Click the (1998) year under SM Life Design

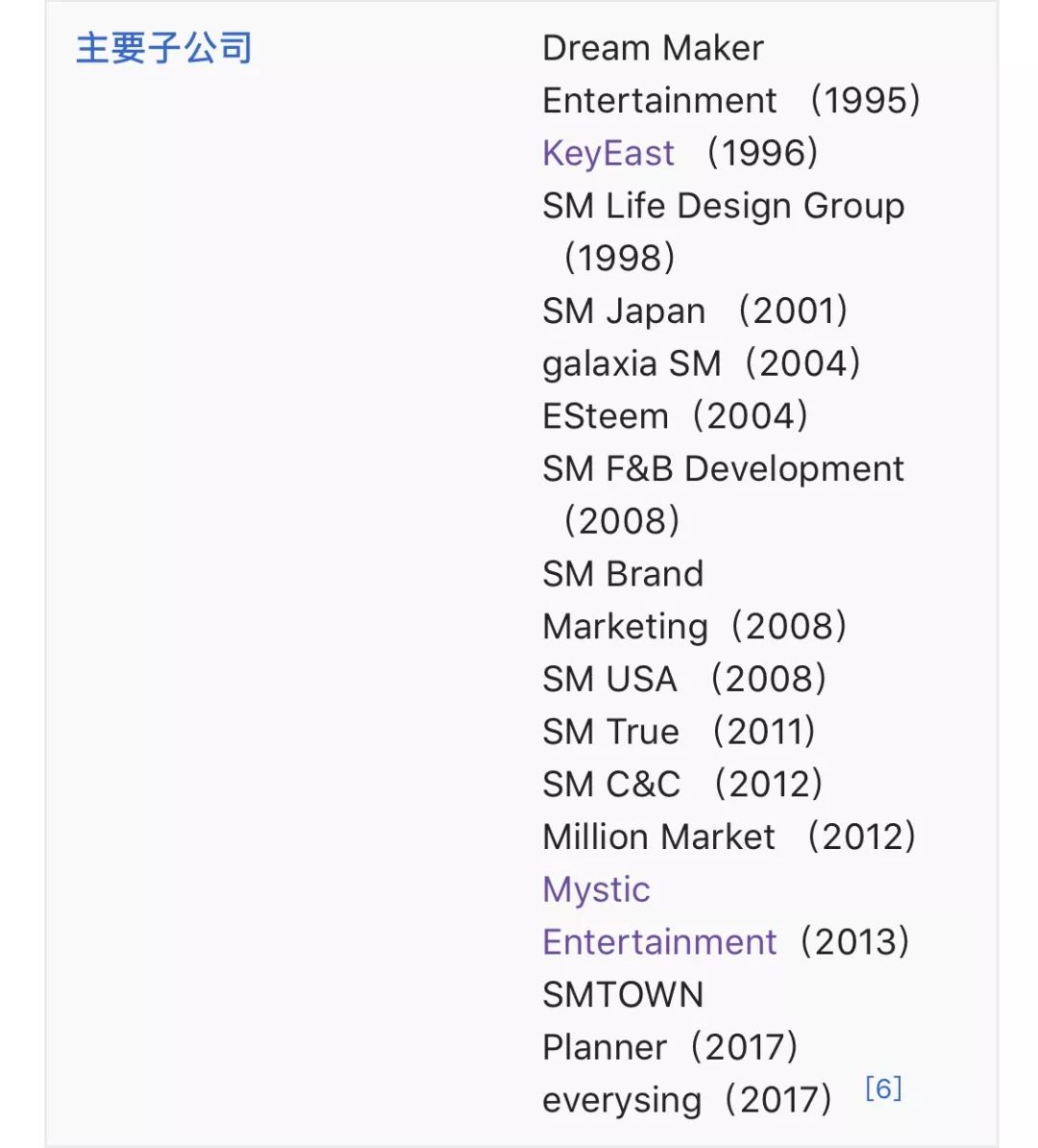click(619, 258)
